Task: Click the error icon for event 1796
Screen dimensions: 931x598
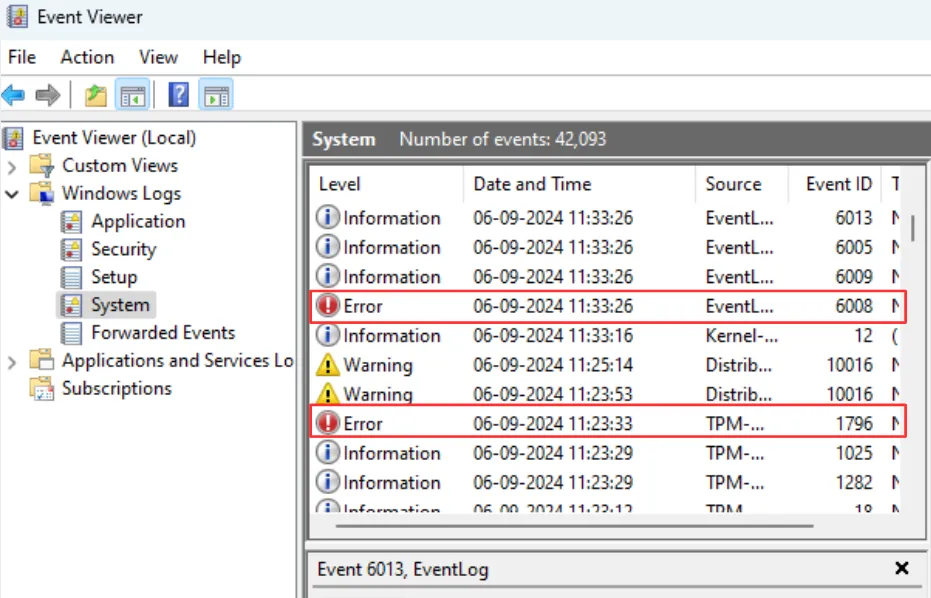Action: point(328,423)
